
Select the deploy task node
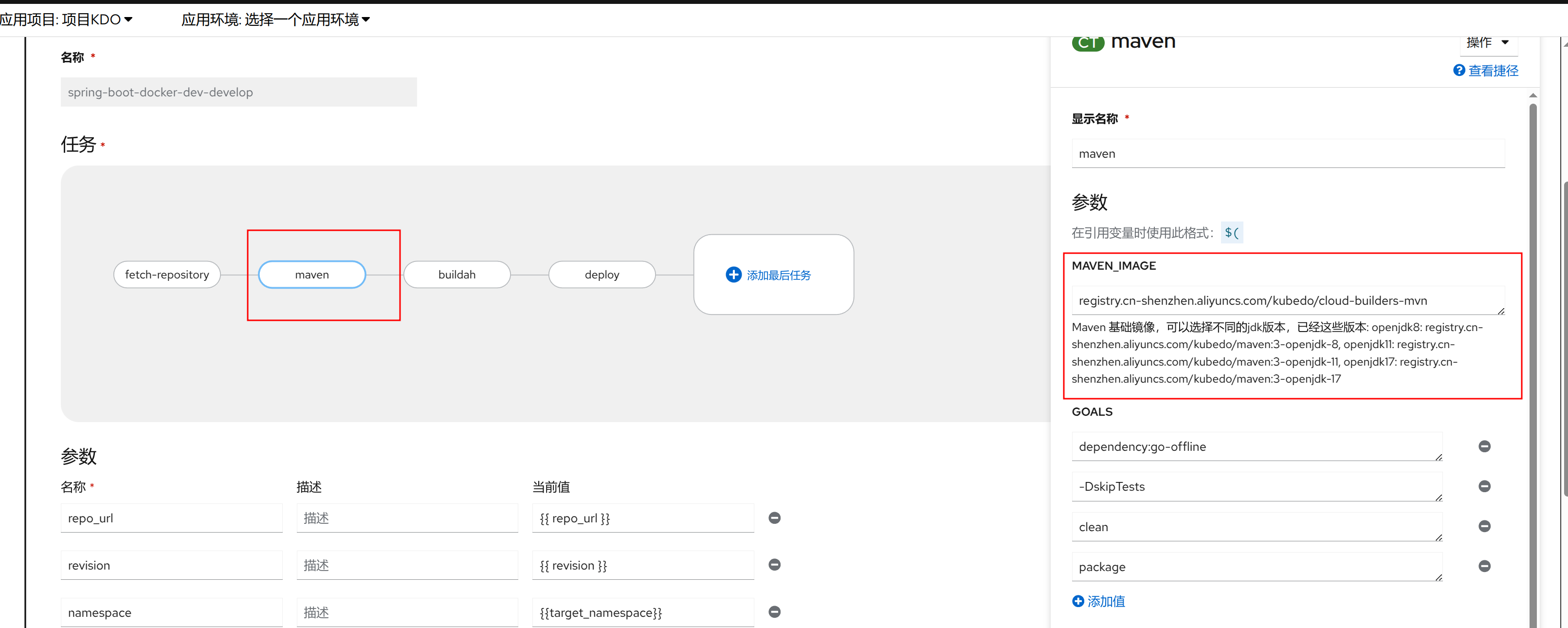(x=602, y=275)
